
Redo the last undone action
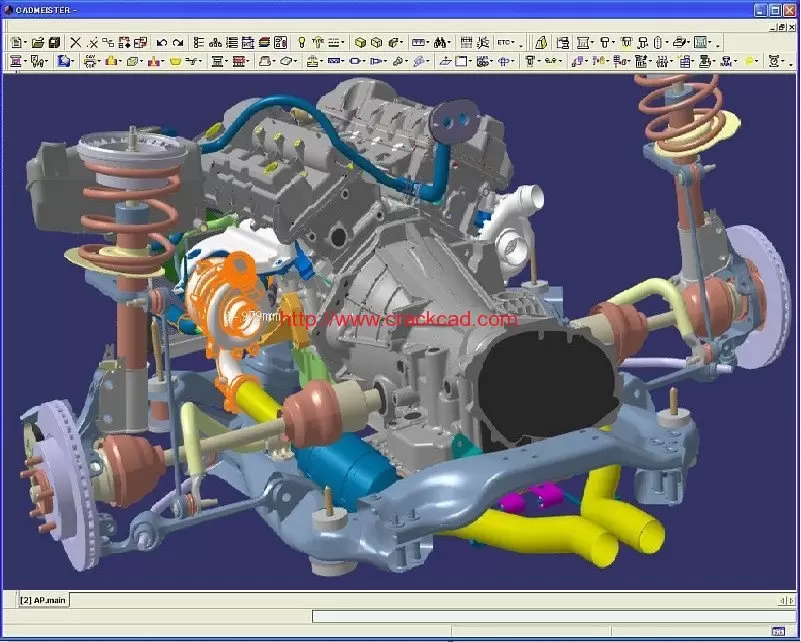178,43
